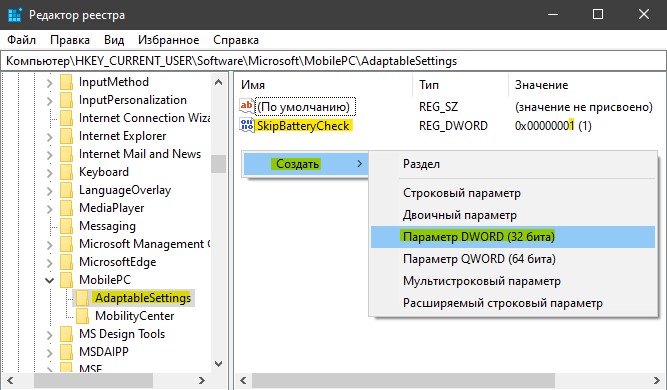The height and width of the screenshot is (390, 667).
Task: Click the InputPersonalization folder icon
Action: [66, 100]
